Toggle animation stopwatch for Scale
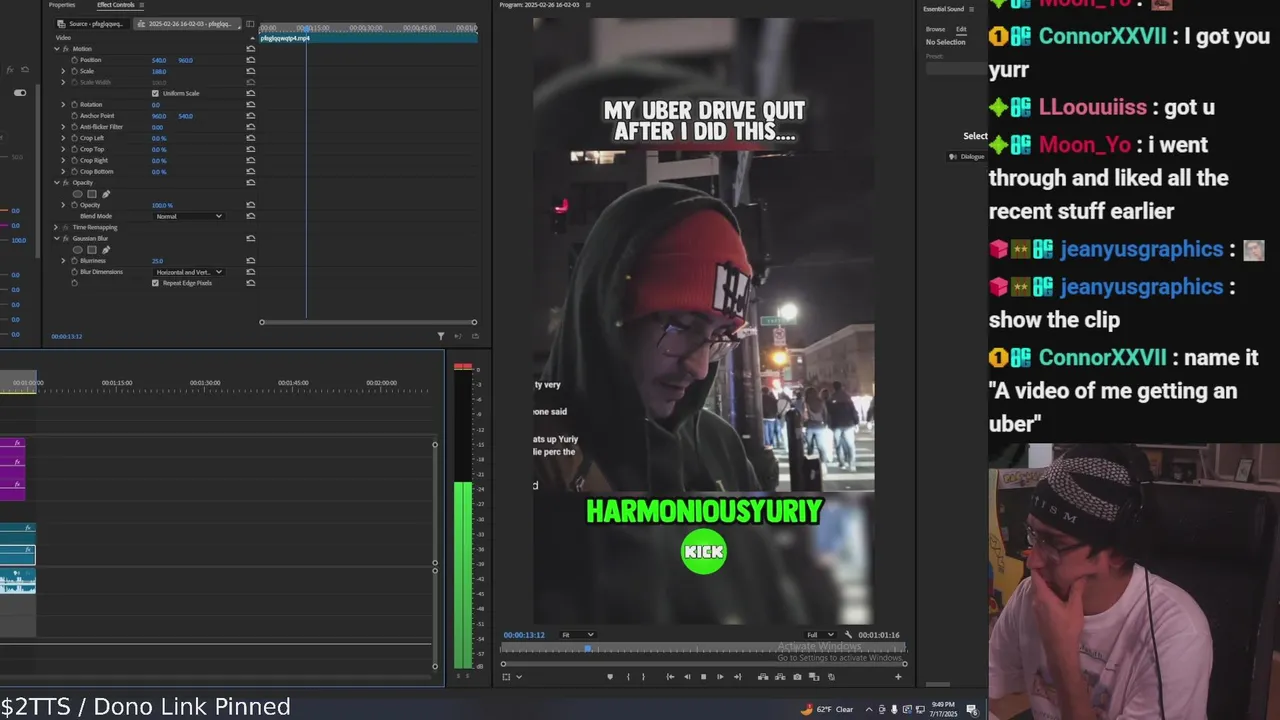1280x720 pixels. (x=74, y=71)
